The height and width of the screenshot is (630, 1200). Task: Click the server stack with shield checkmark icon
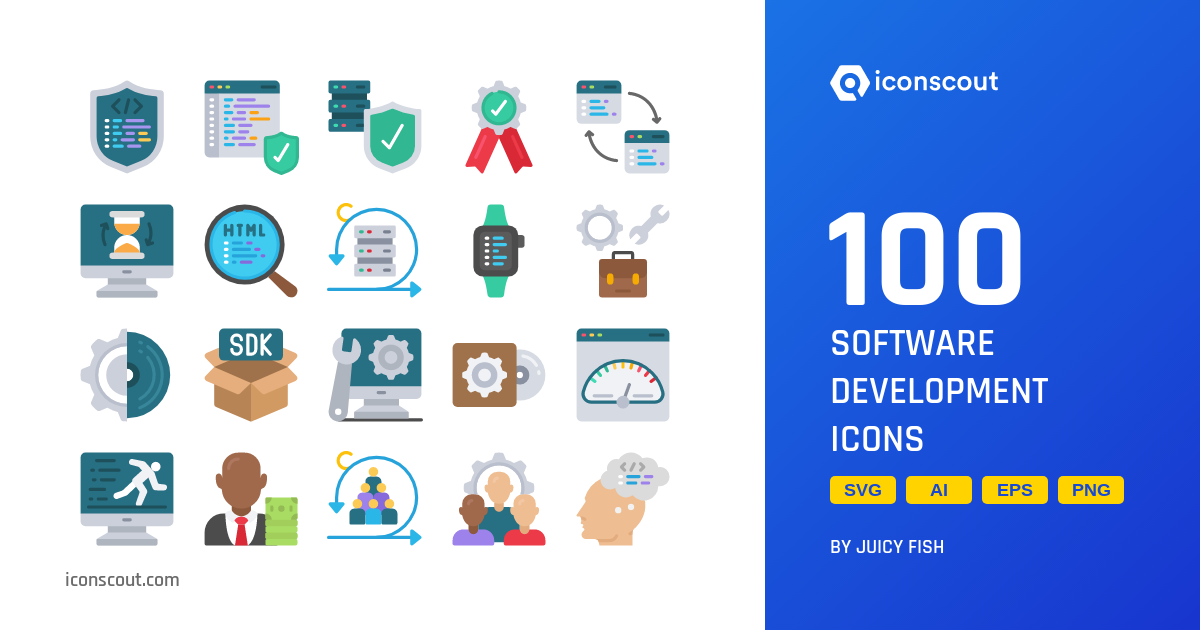(375, 125)
